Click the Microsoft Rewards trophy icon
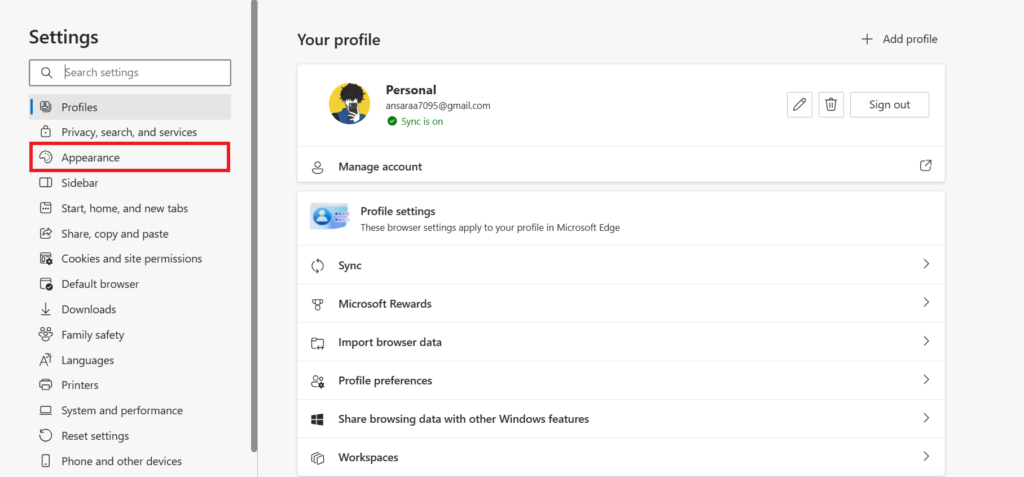 coord(318,304)
